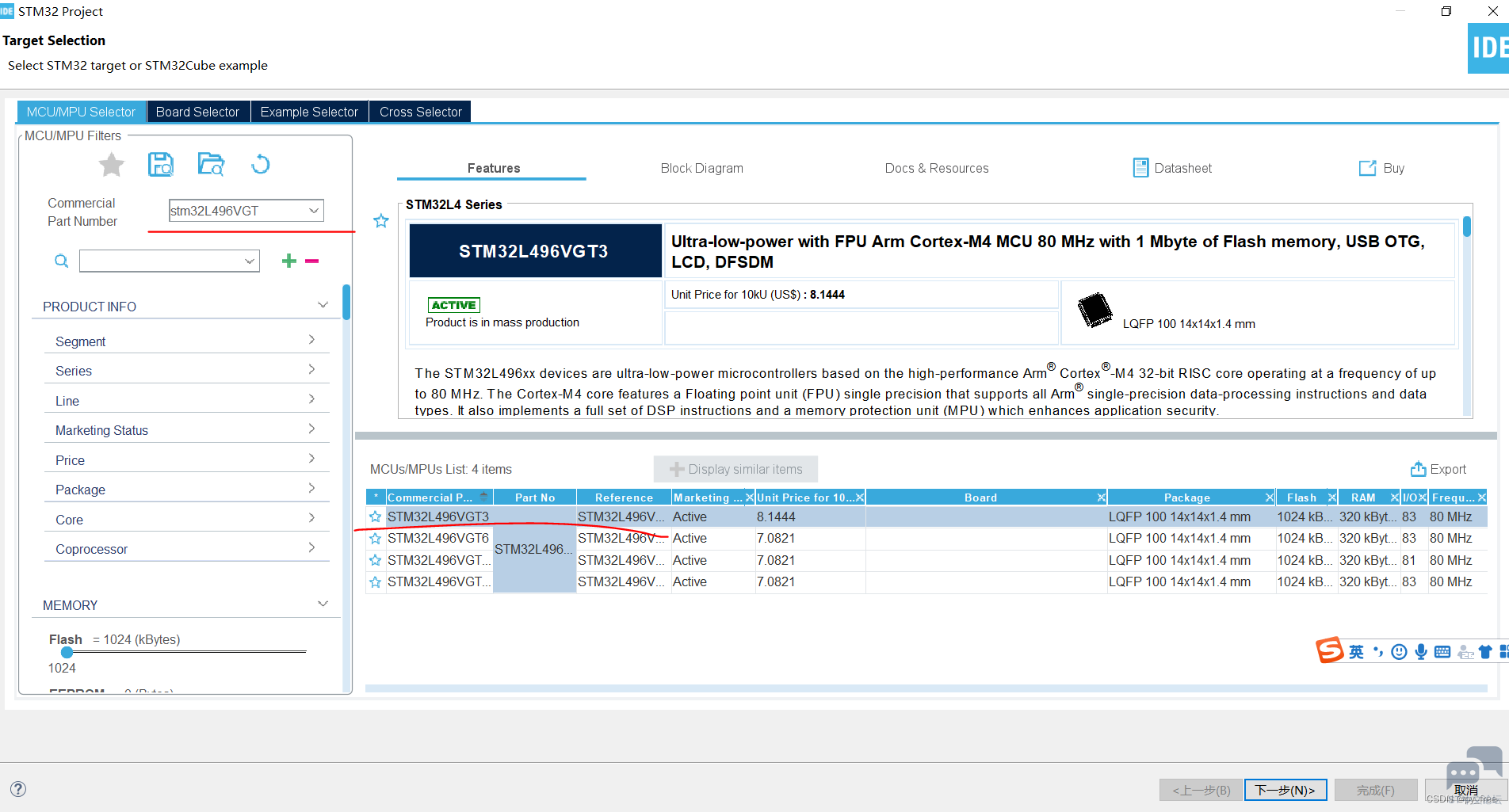The height and width of the screenshot is (812, 1509).
Task: Click the pink minus remove-filter icon
Action: tap(311, 261)
